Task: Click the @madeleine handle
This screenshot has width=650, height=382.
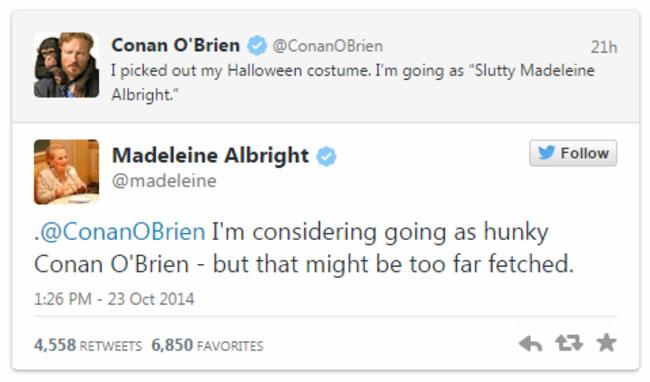Action: [164, 181]
